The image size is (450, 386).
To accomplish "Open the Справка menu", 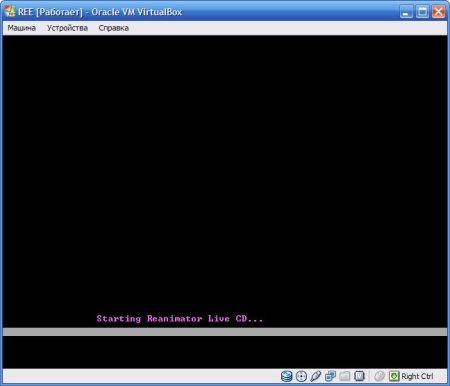I will [114, 28].
